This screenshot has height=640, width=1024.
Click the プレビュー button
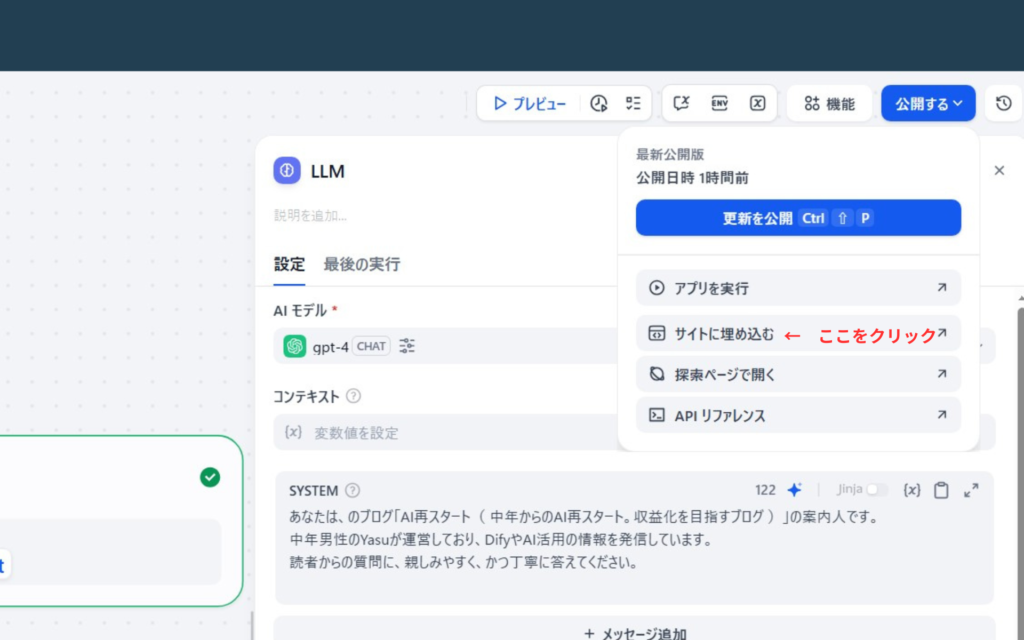pyautogui.click(x=528, y=103)
